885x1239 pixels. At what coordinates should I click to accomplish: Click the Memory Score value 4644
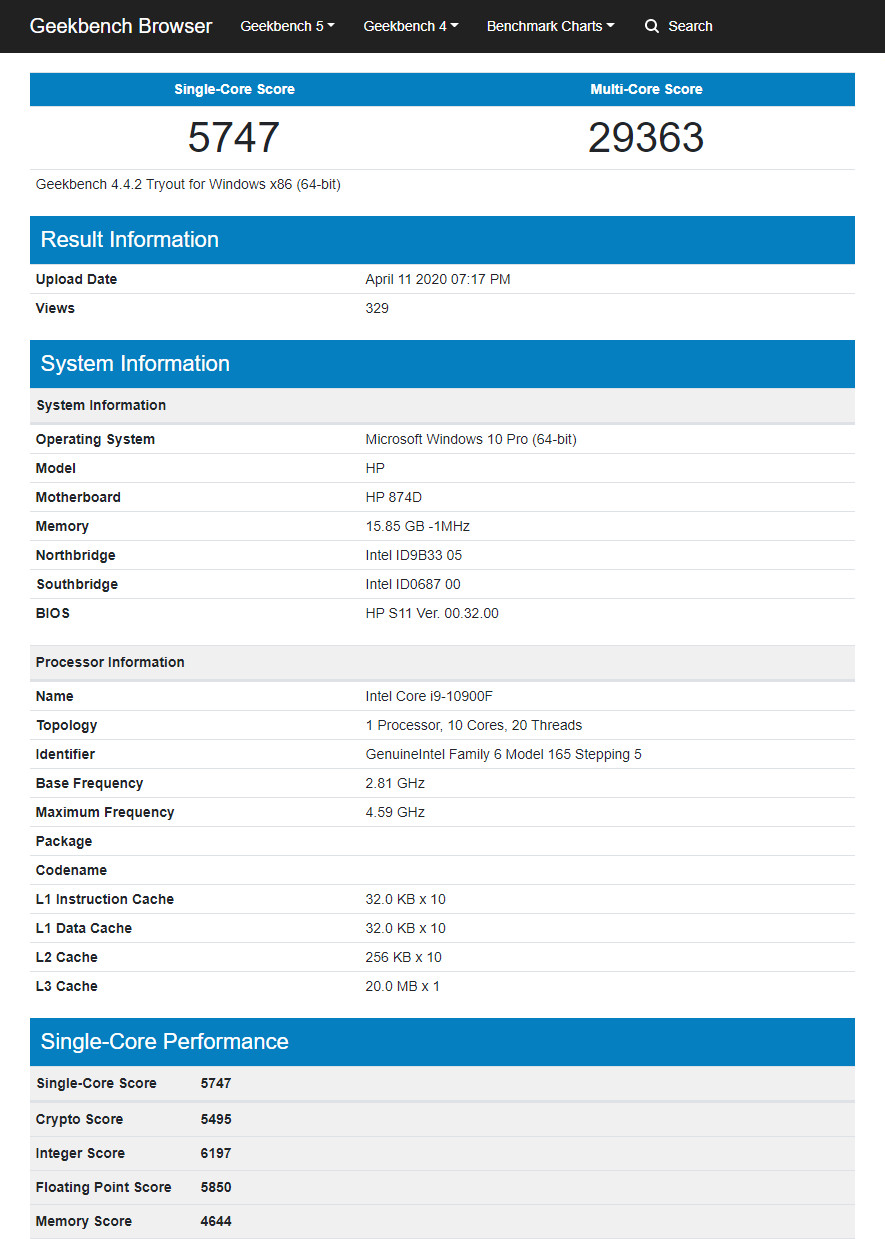click(216, 1221)
